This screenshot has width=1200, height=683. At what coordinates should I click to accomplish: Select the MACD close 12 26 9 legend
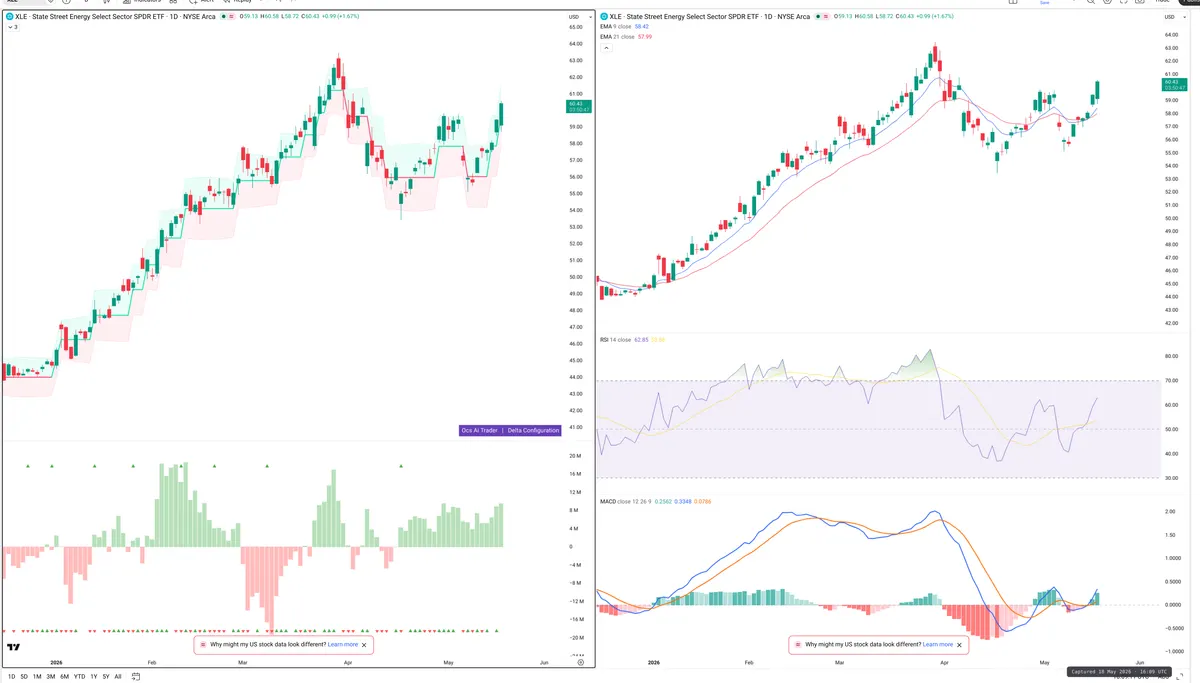coord(625,501)
